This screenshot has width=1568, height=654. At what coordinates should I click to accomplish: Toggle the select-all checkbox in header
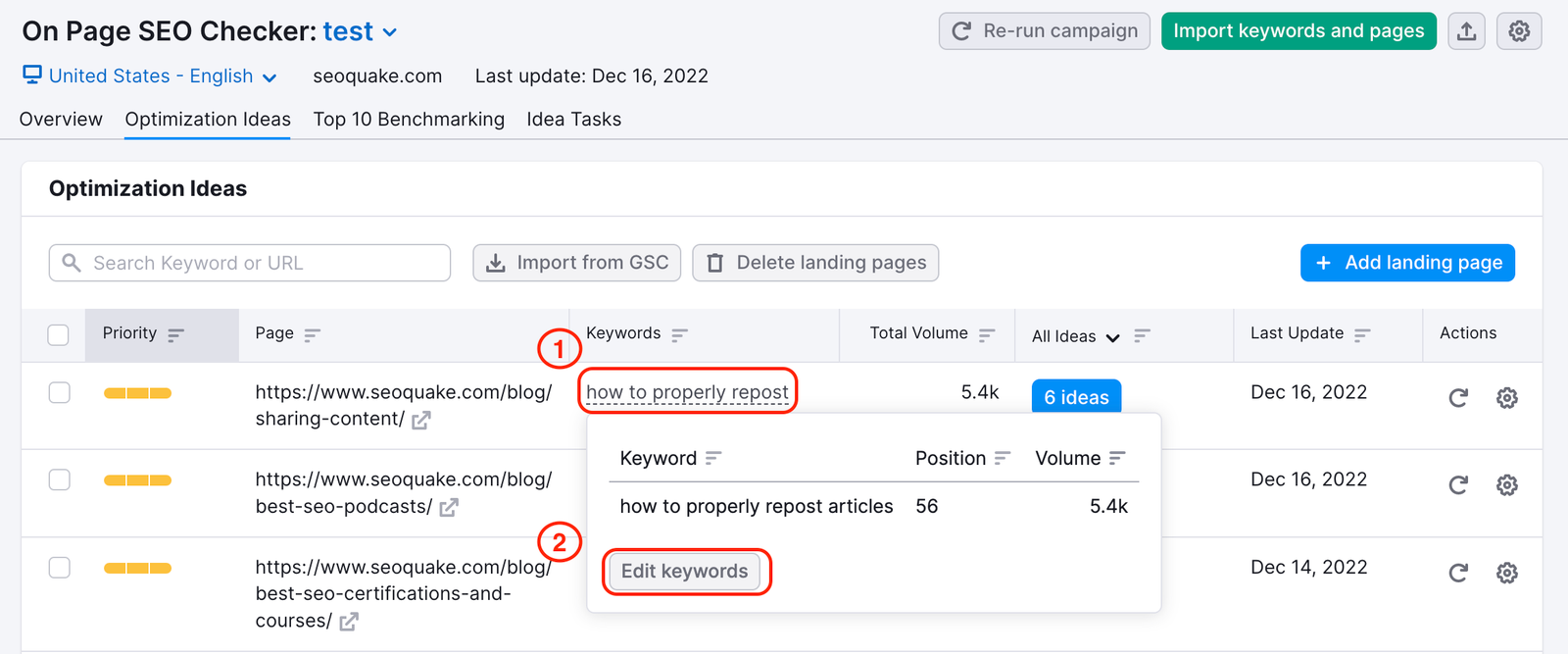point(59,335)
